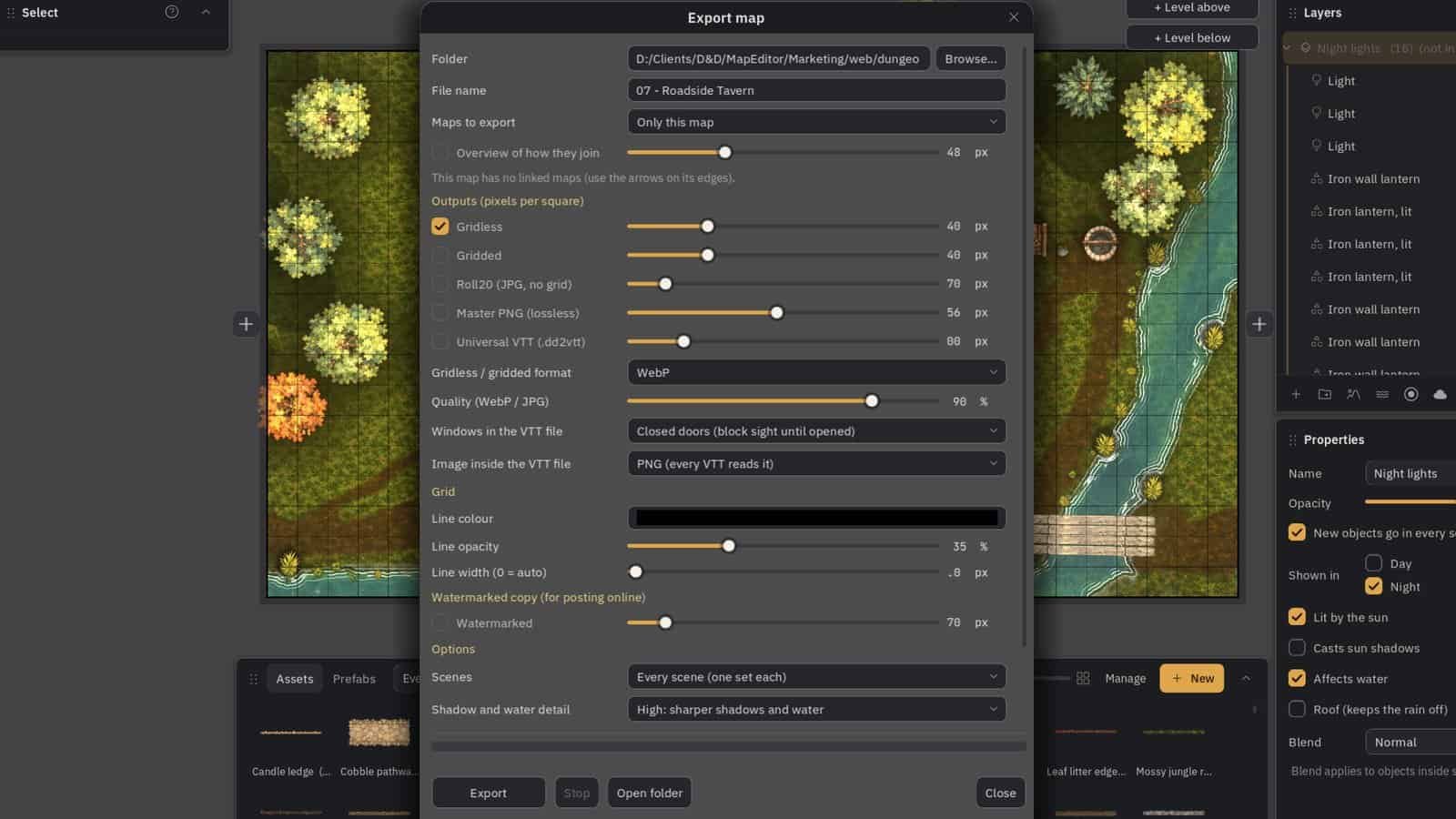Open Shadow and water detail dropdown
Viewport: 1456px width, 819px height.
[816, 710]
